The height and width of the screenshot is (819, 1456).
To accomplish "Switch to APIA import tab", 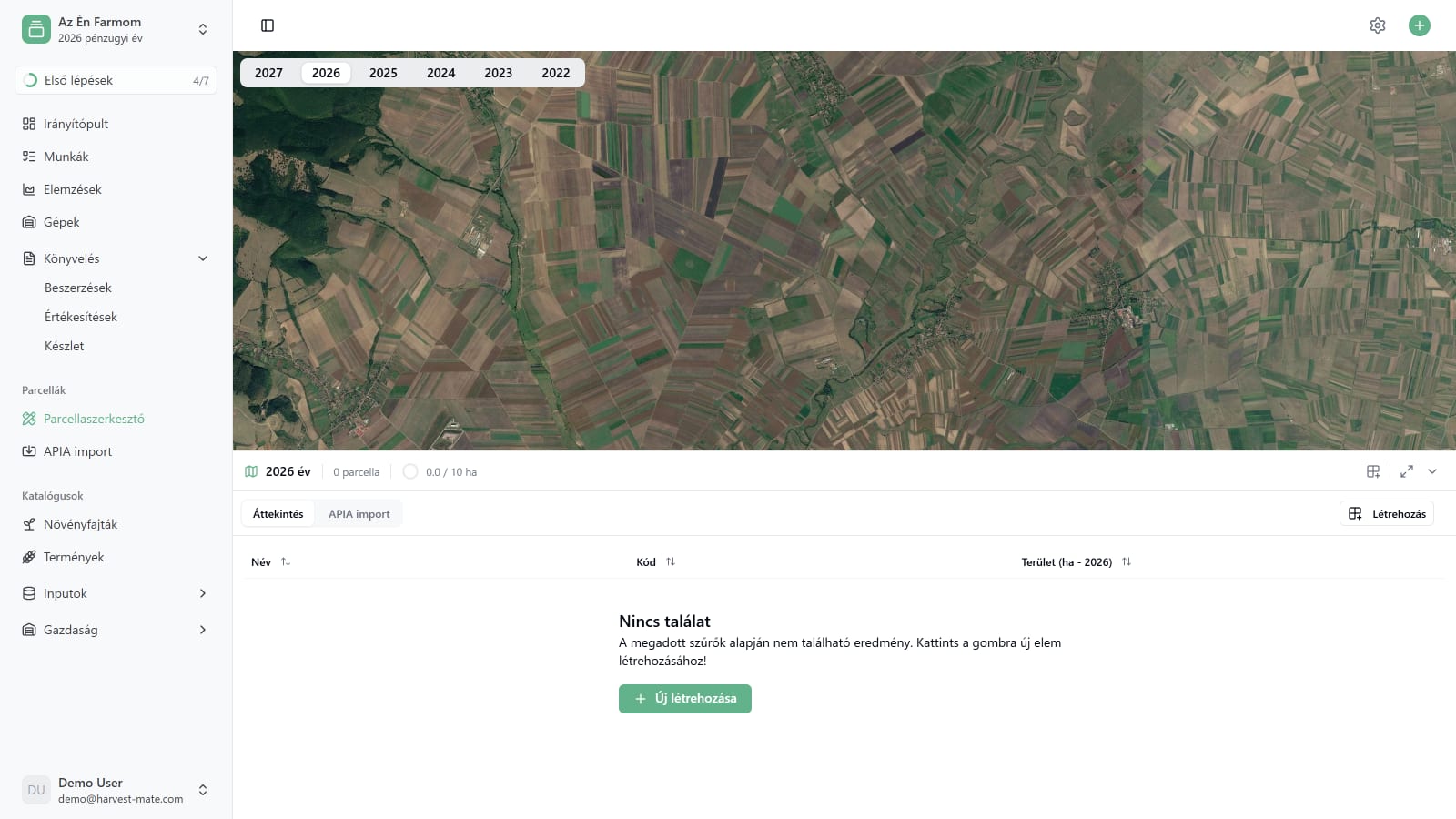I will 359,513.
